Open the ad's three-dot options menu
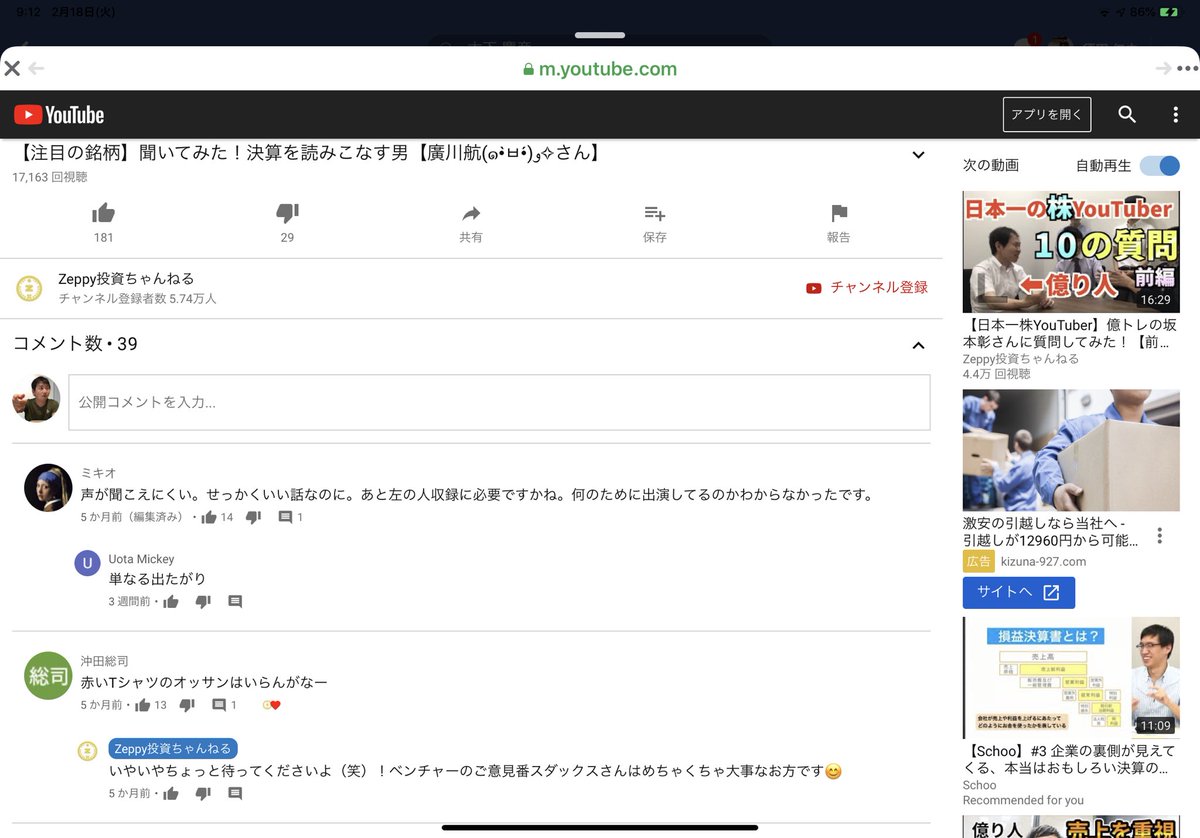The height and width of the screenshot is (838, 1200). (1160, 535)
